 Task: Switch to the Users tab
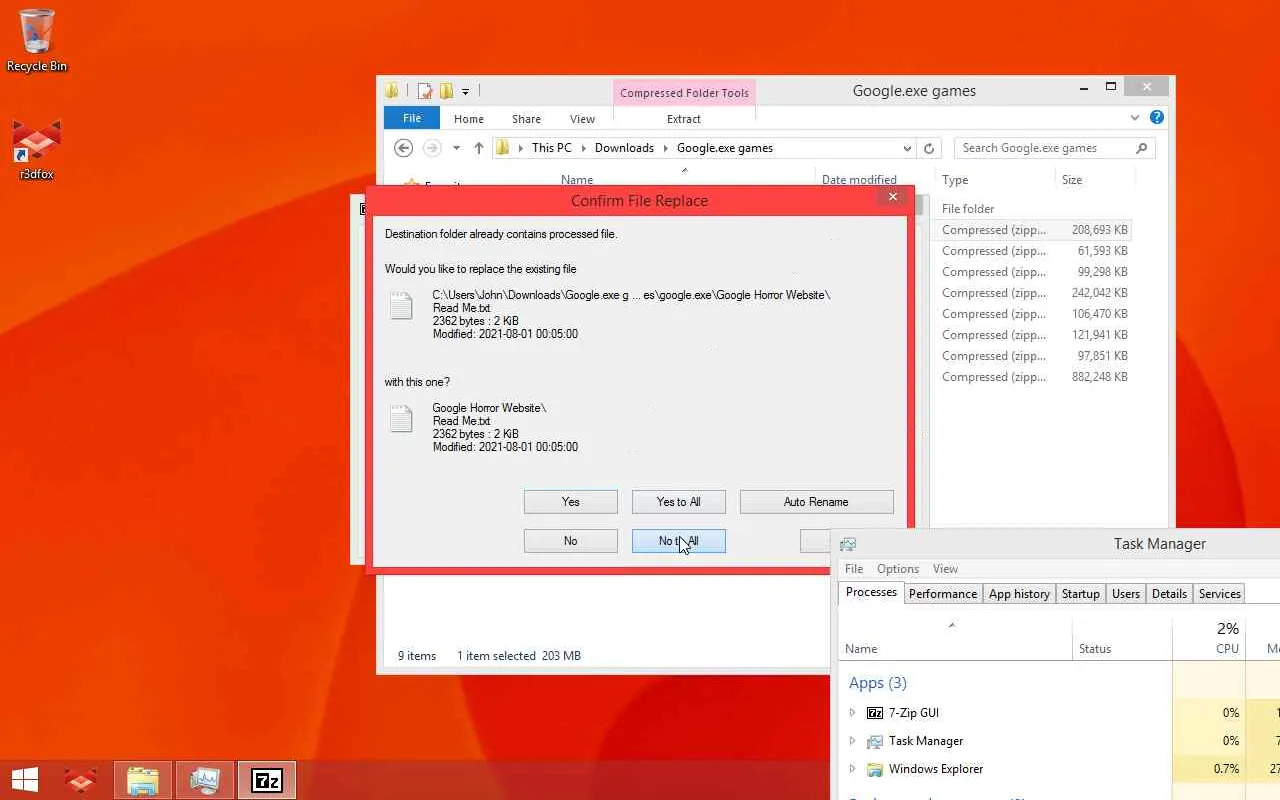[x=1126, y=594]
